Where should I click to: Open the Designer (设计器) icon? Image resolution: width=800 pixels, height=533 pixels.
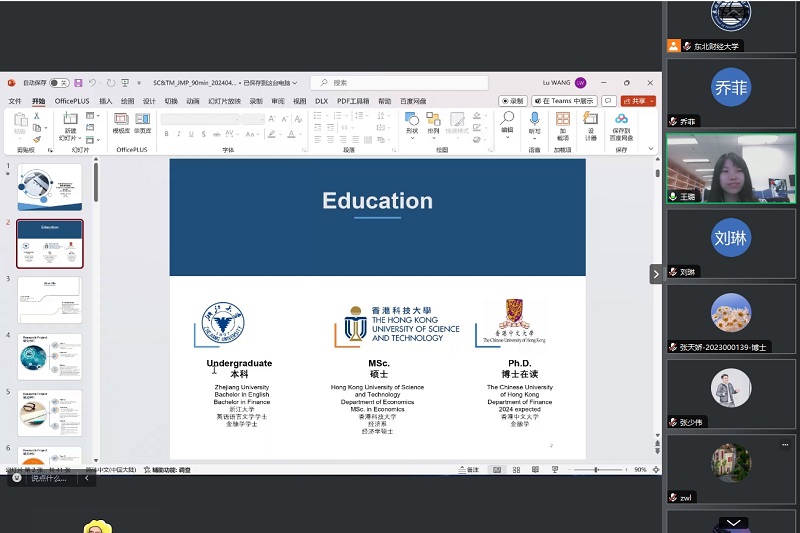pos(591,124)
